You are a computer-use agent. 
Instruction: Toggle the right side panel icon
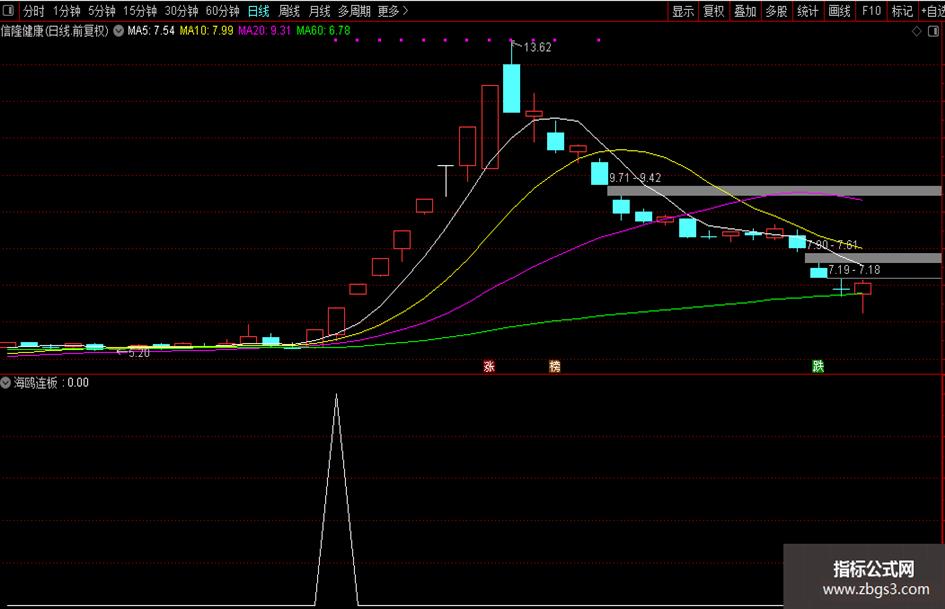point(934,31)
